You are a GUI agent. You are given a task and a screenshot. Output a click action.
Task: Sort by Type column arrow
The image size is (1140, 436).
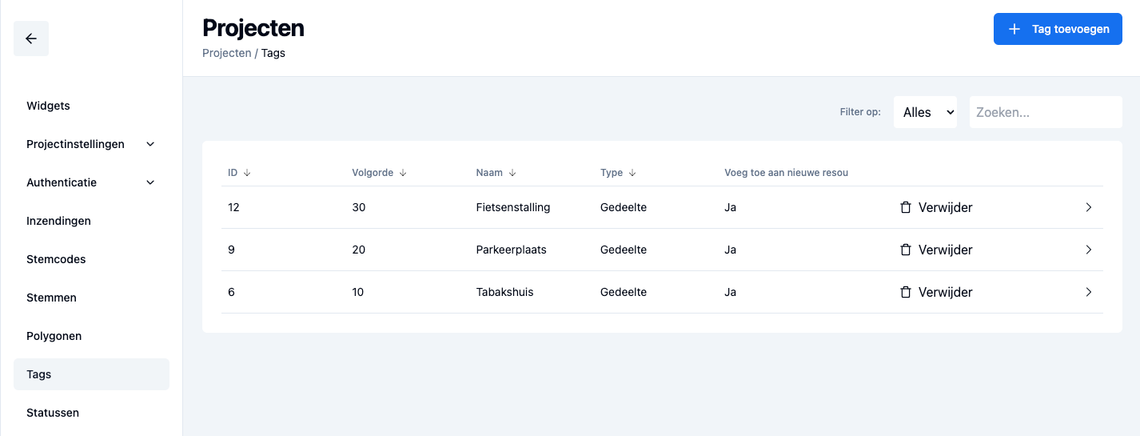[632, 173]
